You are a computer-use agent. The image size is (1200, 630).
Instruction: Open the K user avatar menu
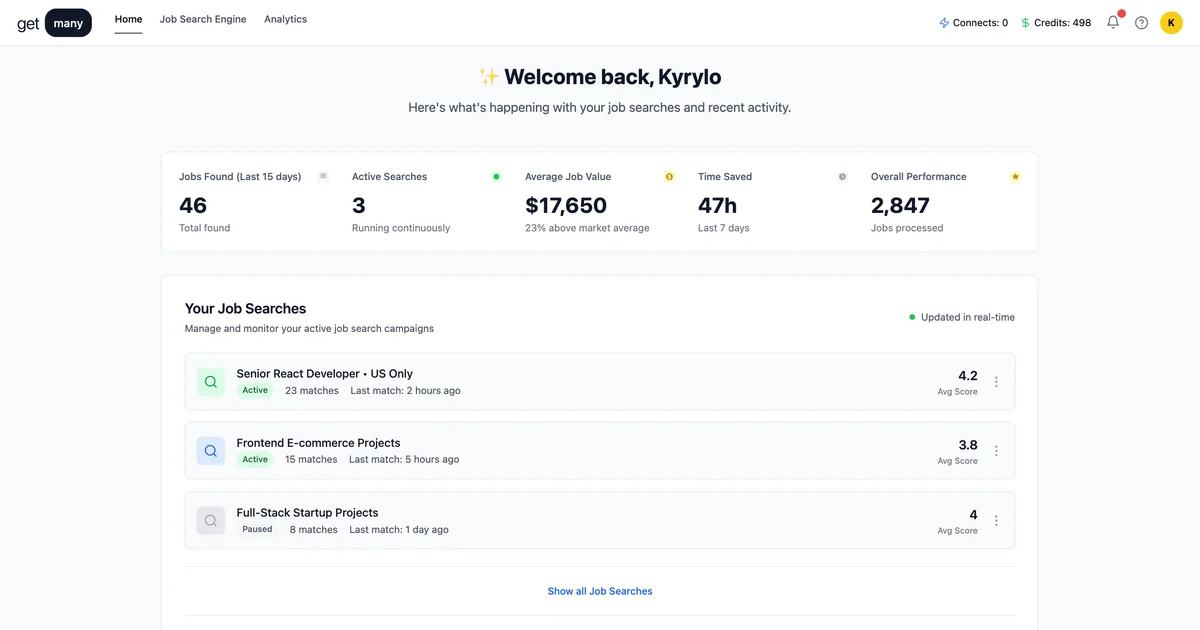coord(1171,22)
